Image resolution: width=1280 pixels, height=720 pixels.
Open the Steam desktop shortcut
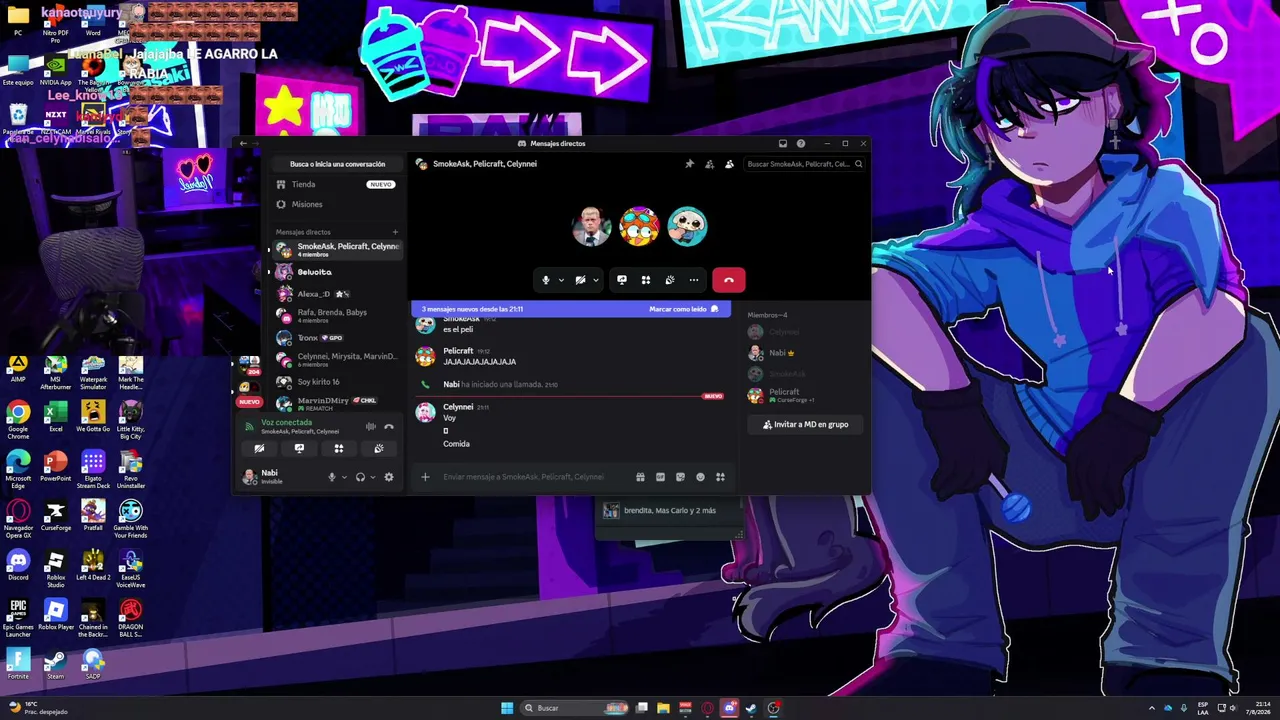pyautogui.click(x=56, y=664)
